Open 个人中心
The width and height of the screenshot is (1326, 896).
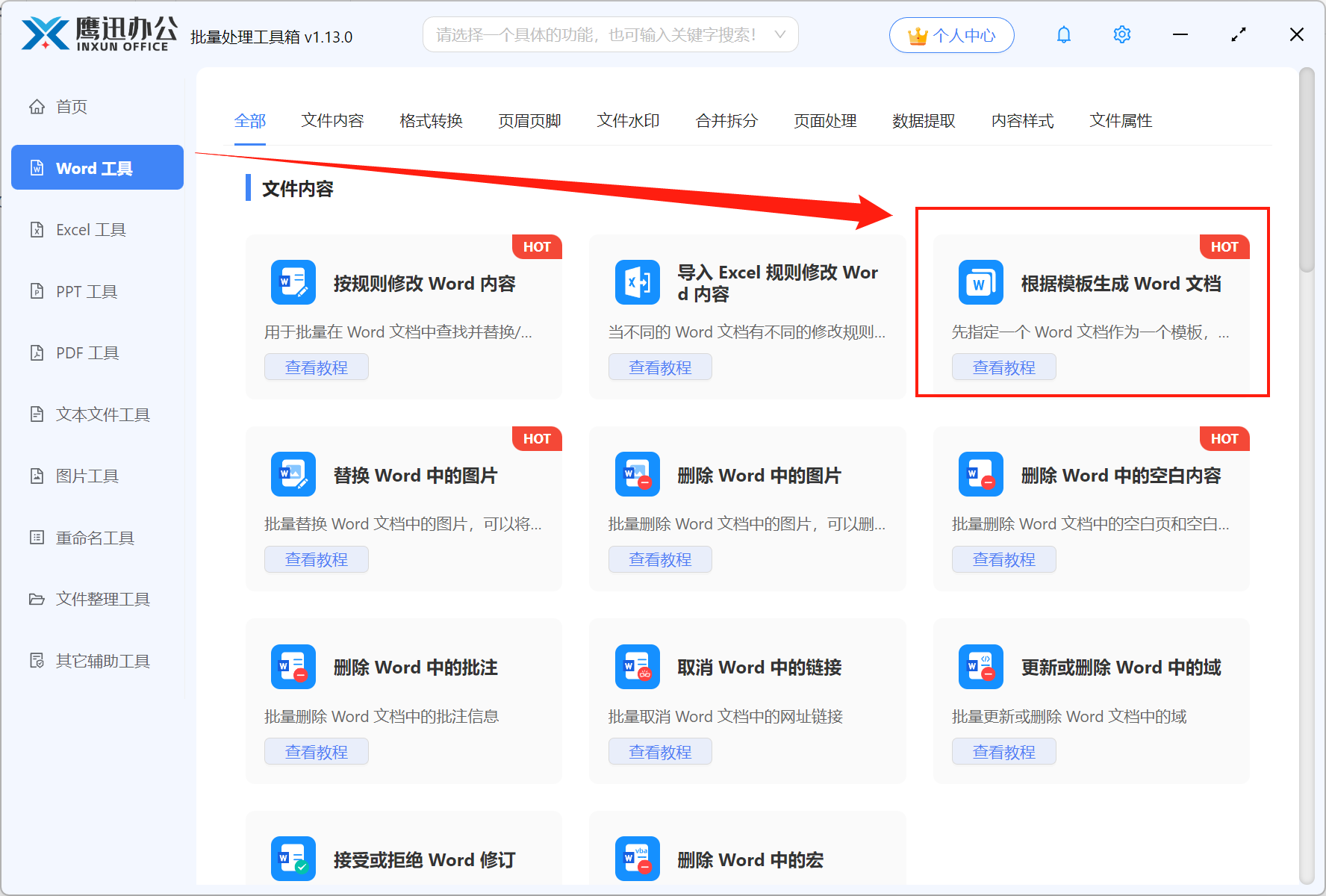pyautogui.click(x=951, y=34)
